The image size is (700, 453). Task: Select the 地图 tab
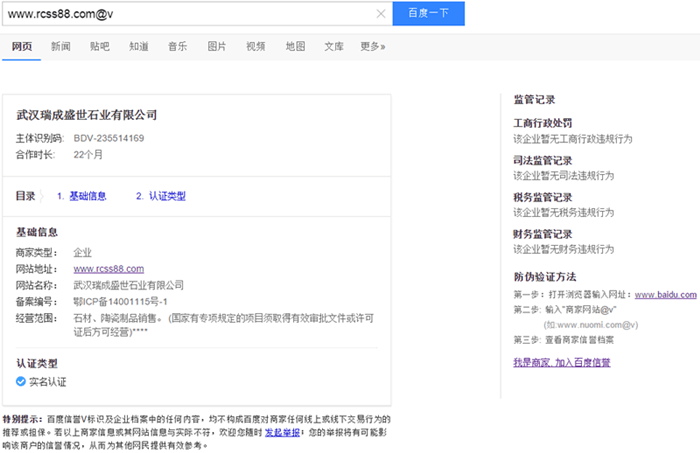point(295,46)
